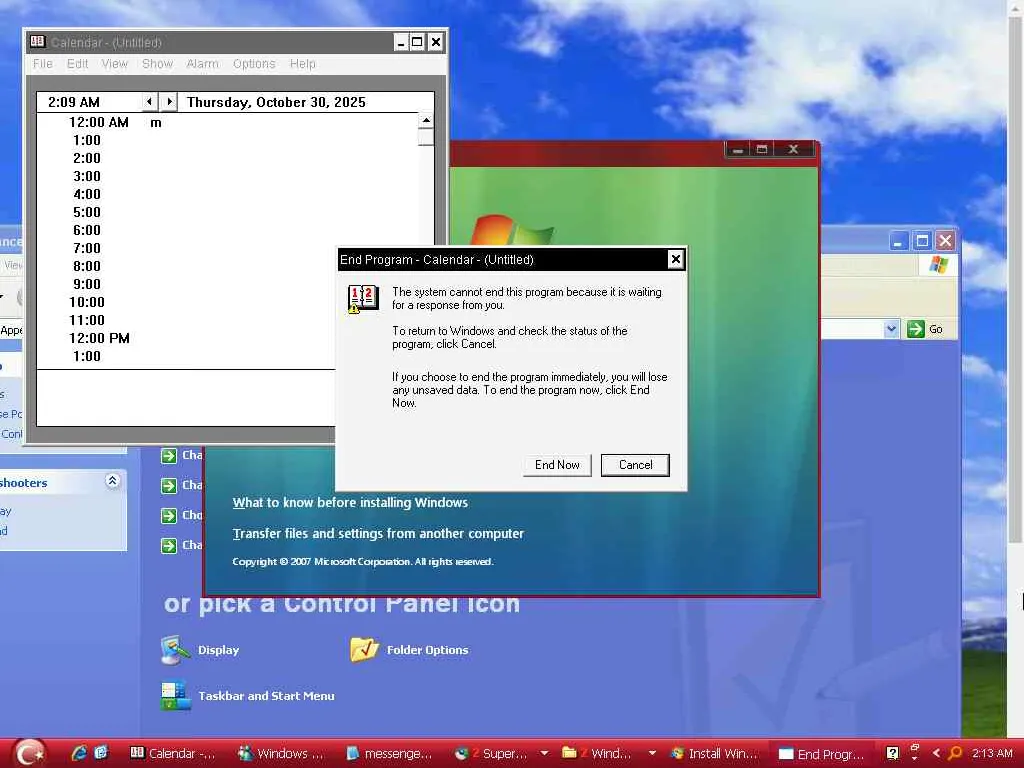Open Display control panel icon
This screenshot has height=768, width=1024.
175,650
